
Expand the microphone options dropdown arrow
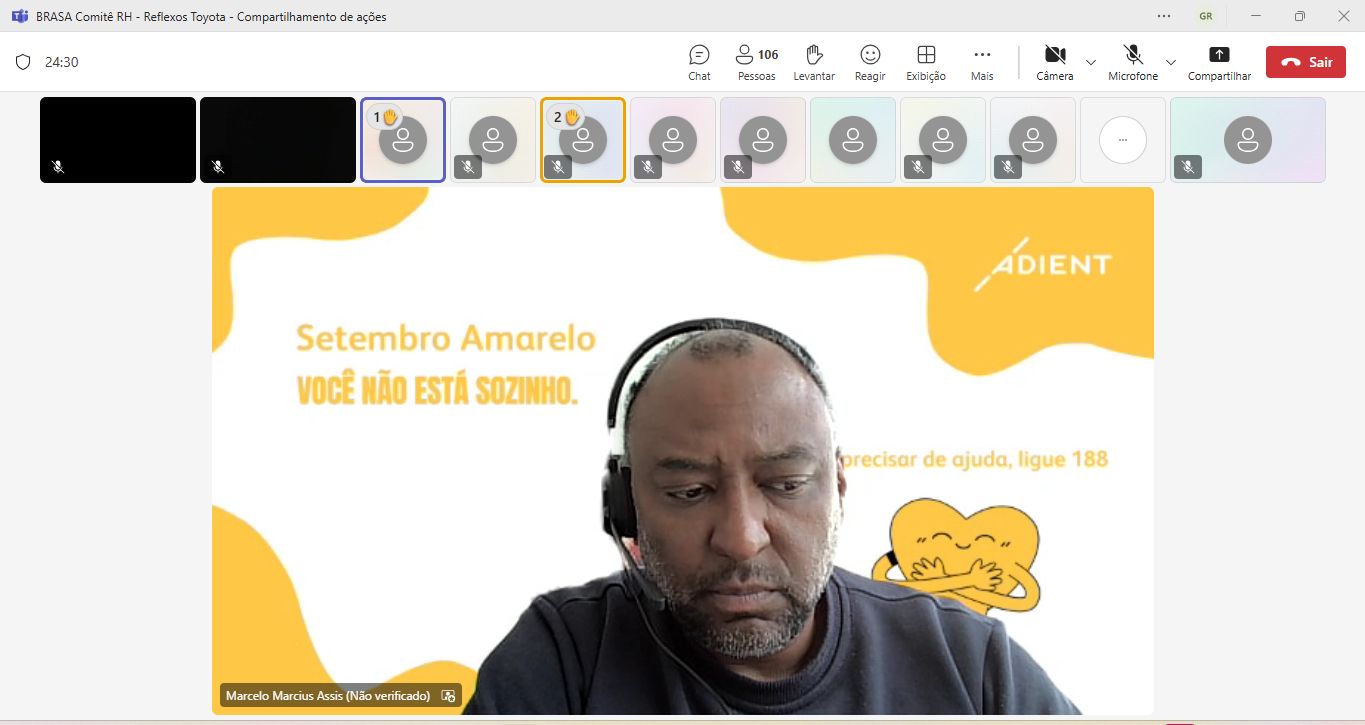tap(1171, 62)
